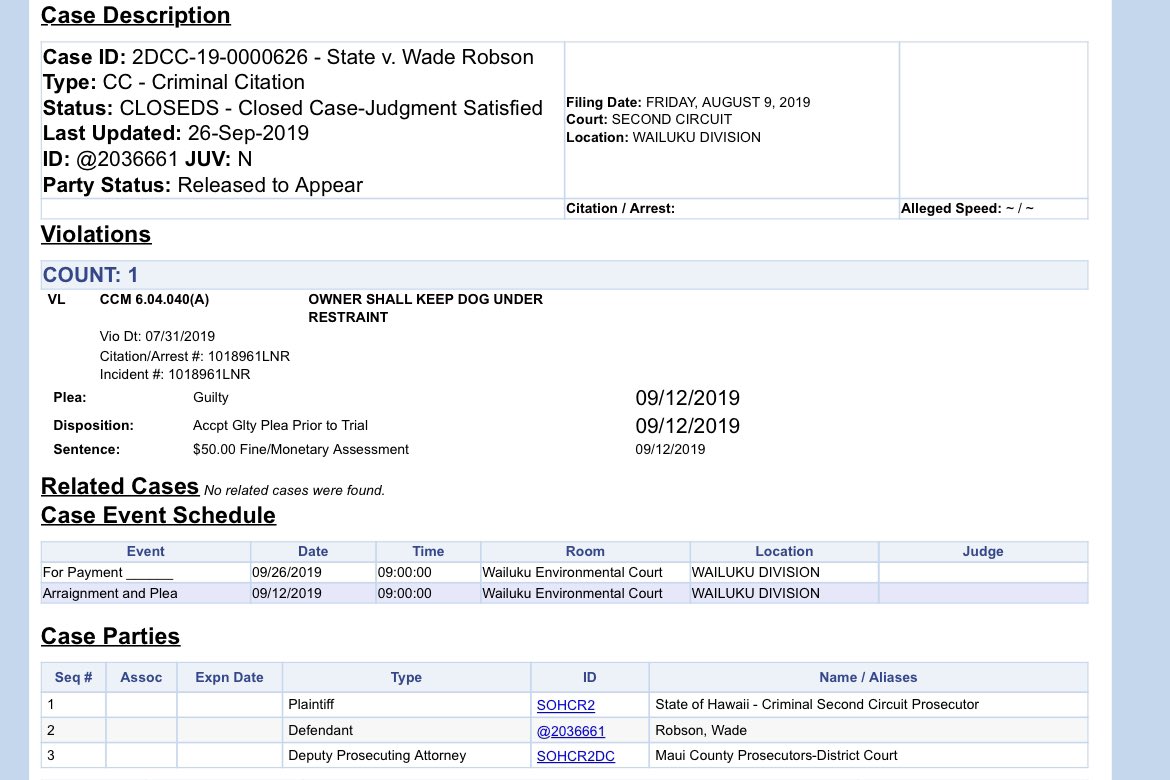The image size is (1170, 780).
Task: Click the Date column header
Action: (x=313, y=552)
